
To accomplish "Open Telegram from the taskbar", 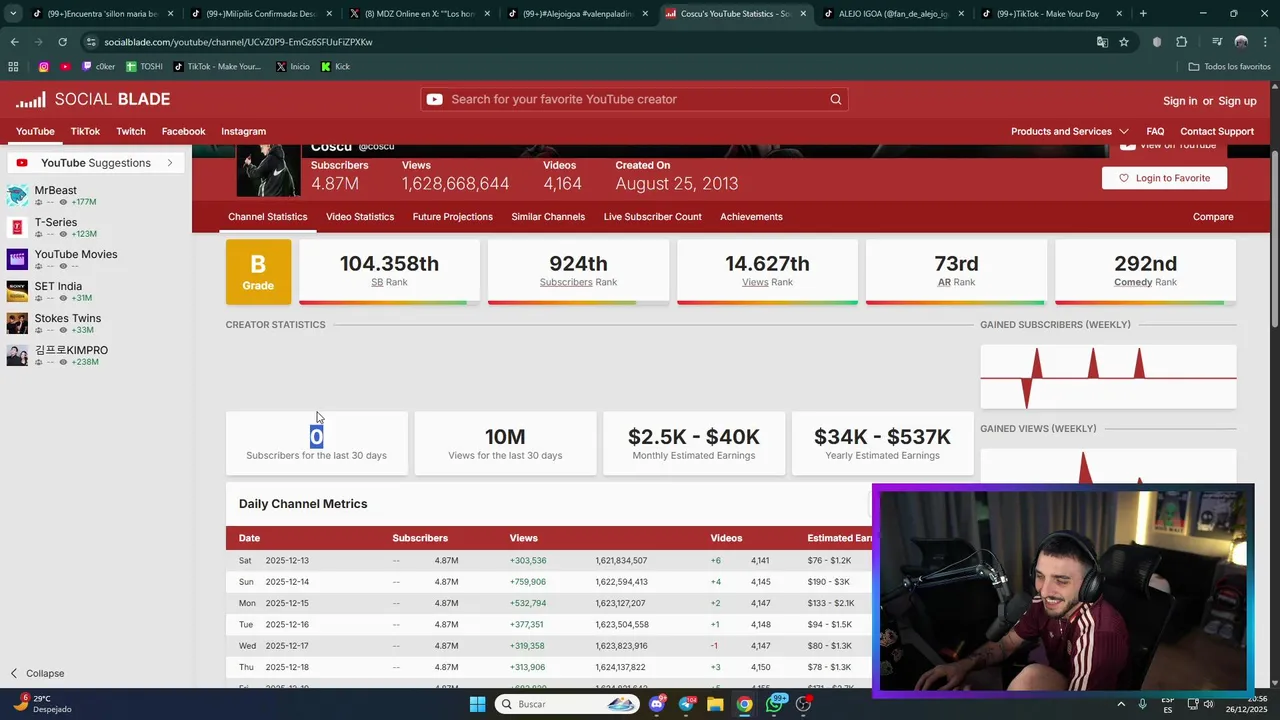I will (x=685, y=704).
